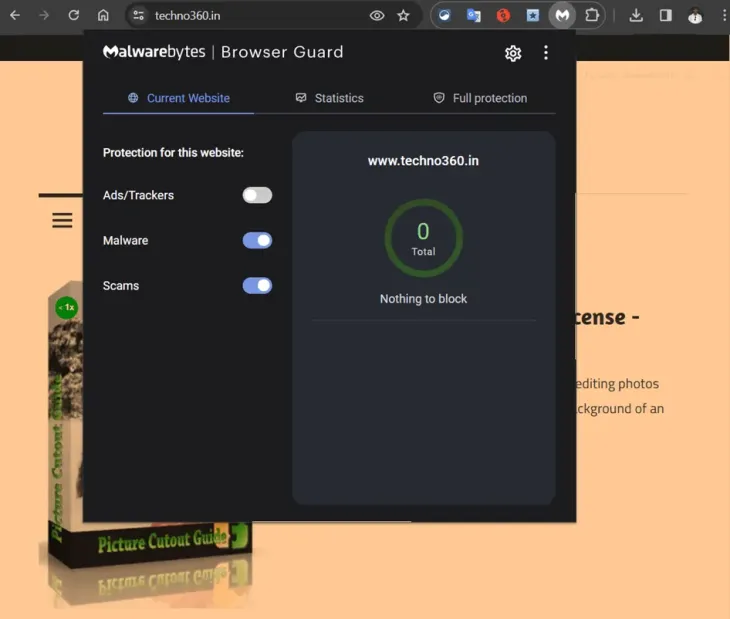Toggle the Chrome side panel icon

click(665, 15)
